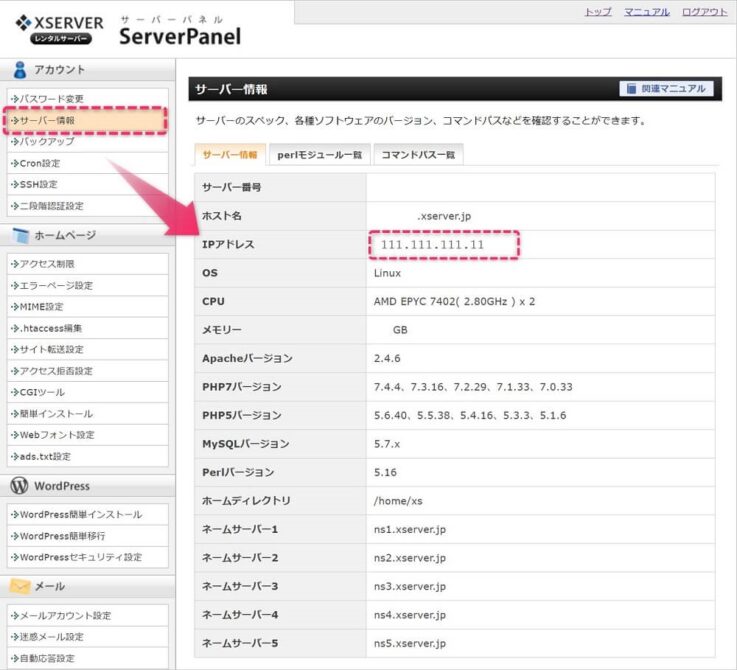737x670 pixels.
Task: Click name server value ns2.xserver.jp
Action: [x=410, y=558]
